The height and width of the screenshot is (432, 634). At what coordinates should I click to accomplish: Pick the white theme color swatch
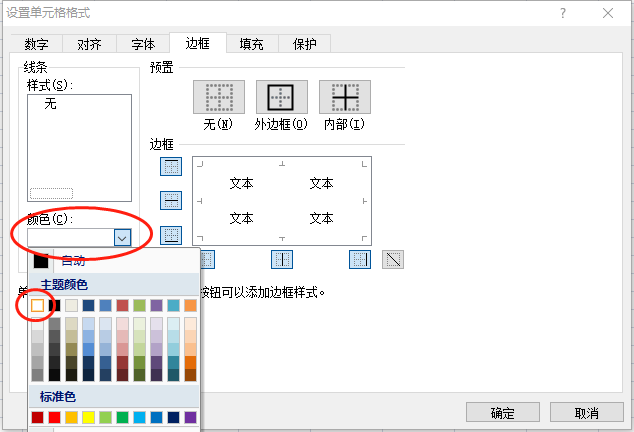pos(38,305)
